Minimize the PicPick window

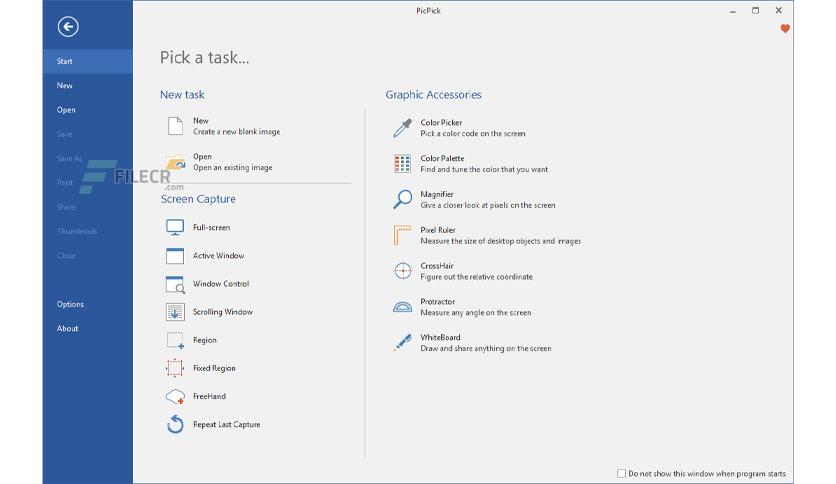pos(733,11)
